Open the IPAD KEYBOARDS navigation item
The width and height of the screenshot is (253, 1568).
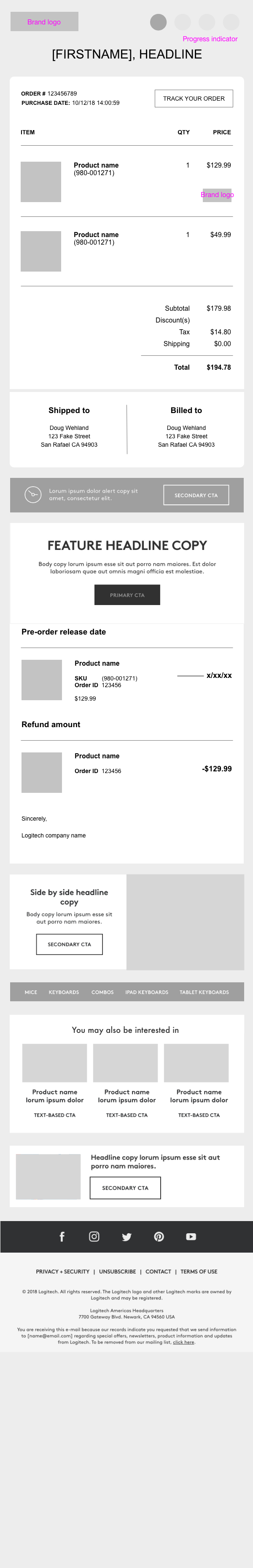pyautogui.click(x=146, y=992)
